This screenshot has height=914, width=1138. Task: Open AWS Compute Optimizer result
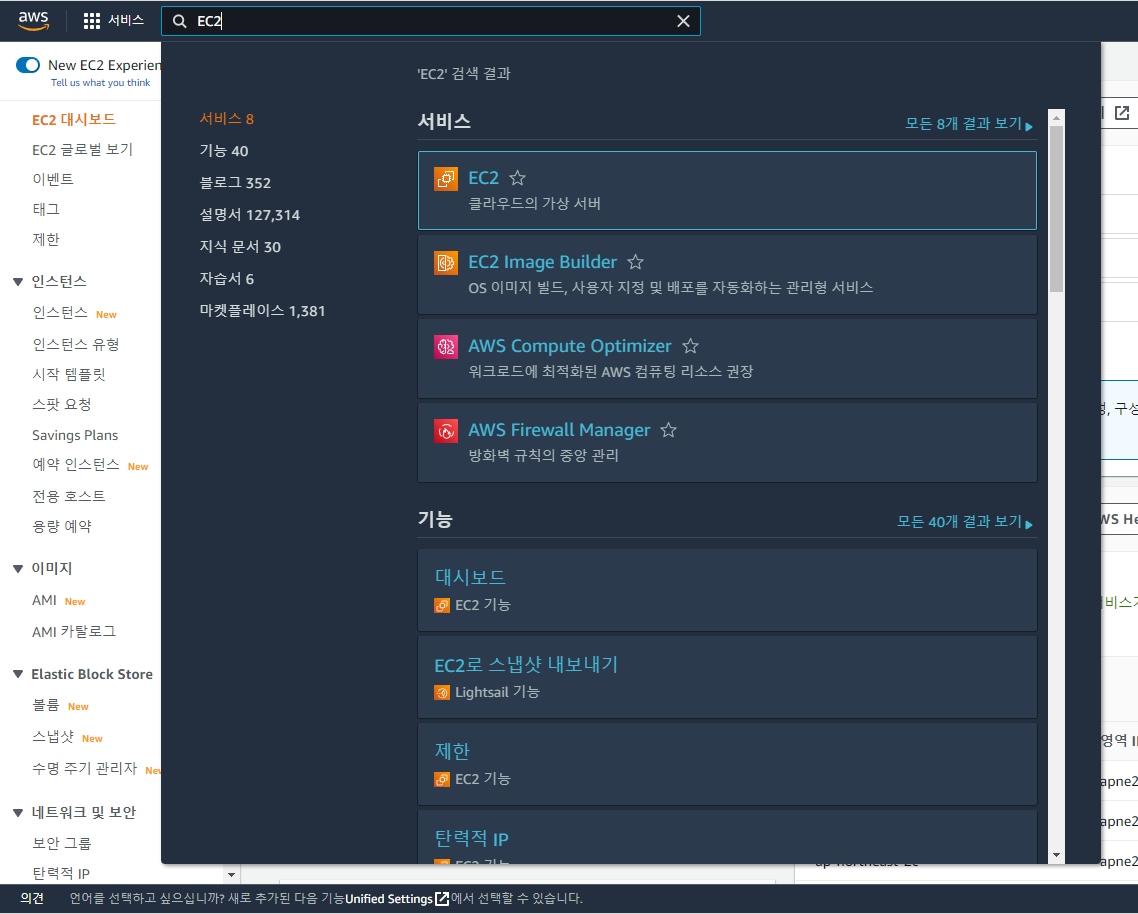[x=727, y=359]
